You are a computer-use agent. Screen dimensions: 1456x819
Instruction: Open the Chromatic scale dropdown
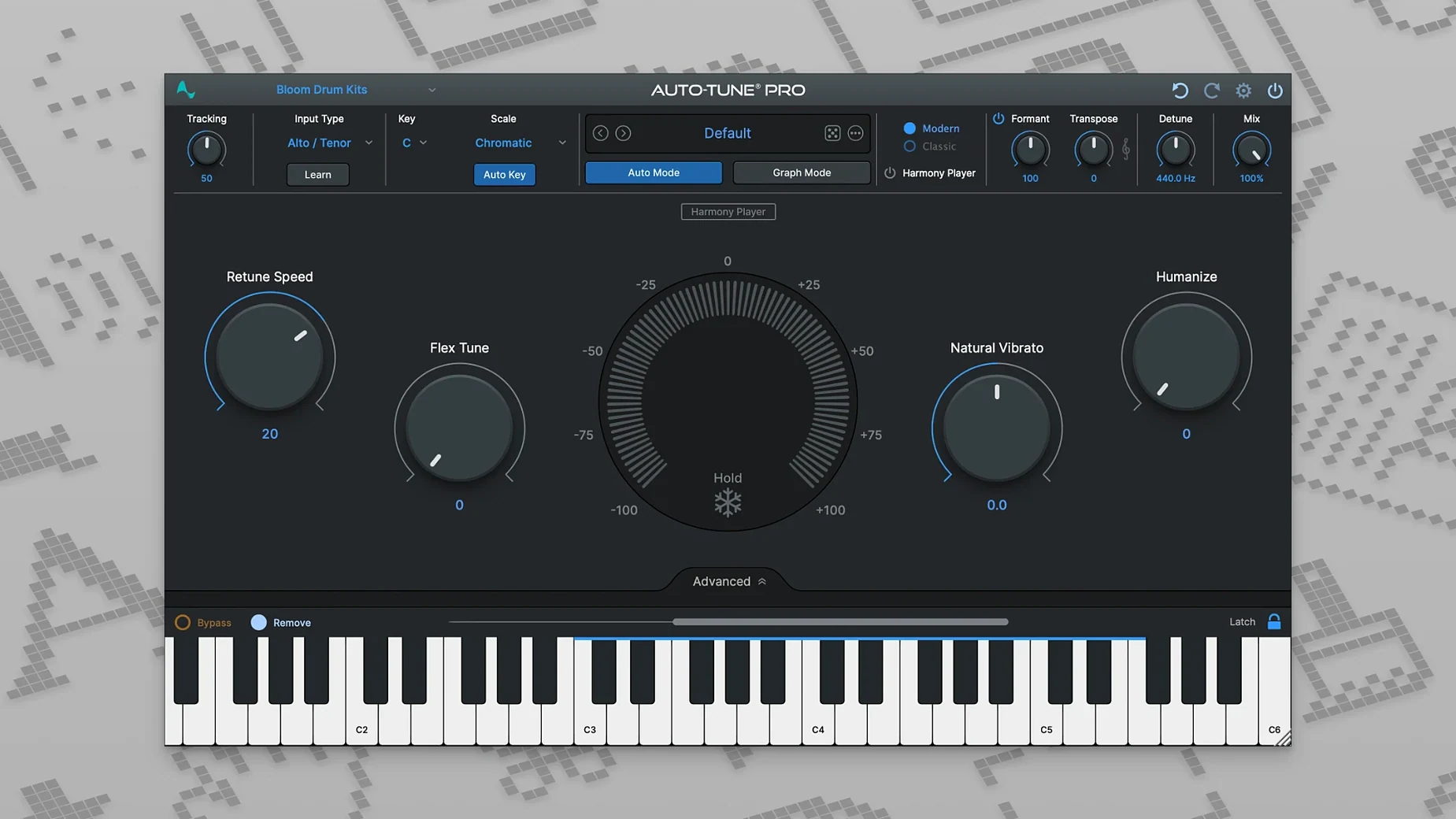click(x=521, y=143)
